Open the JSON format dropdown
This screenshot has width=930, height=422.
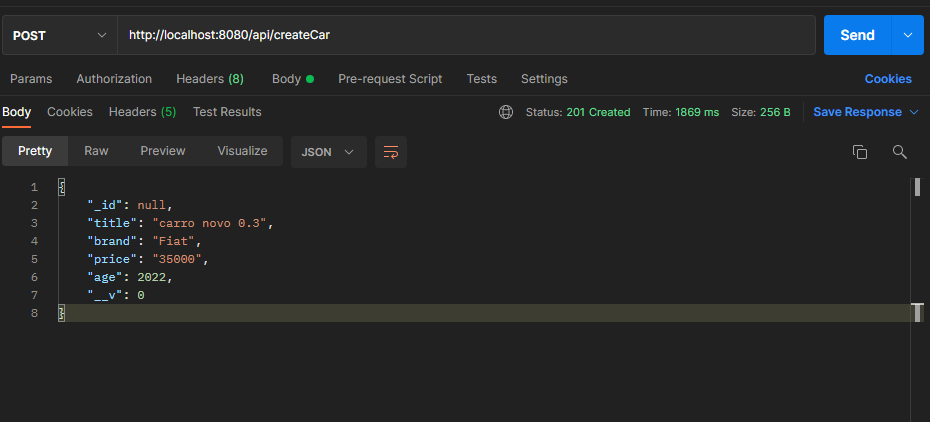(x=329, y=152)
